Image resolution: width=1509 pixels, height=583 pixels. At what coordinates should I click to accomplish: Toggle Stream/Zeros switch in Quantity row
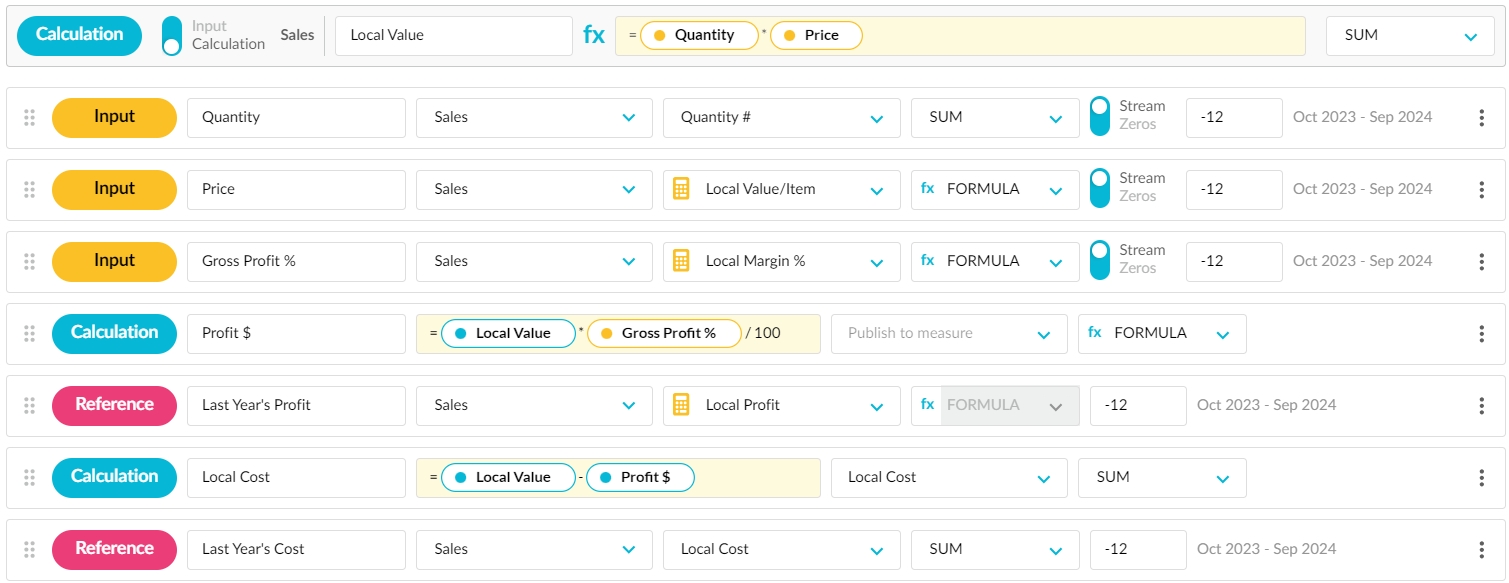click(x=1099, y=116)
